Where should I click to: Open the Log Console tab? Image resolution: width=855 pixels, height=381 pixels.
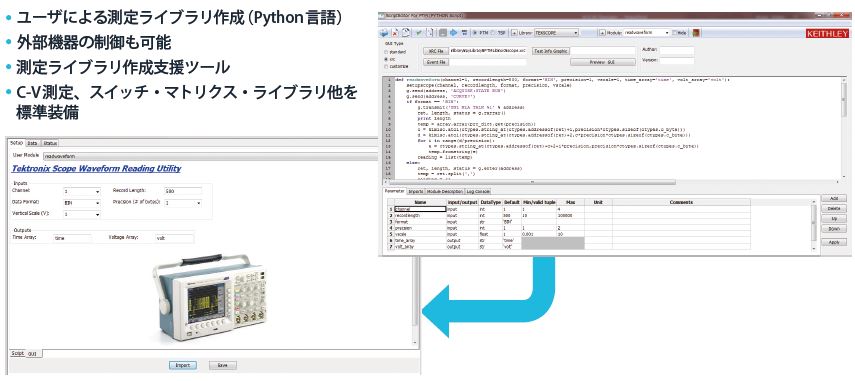(x=478, y=192)
